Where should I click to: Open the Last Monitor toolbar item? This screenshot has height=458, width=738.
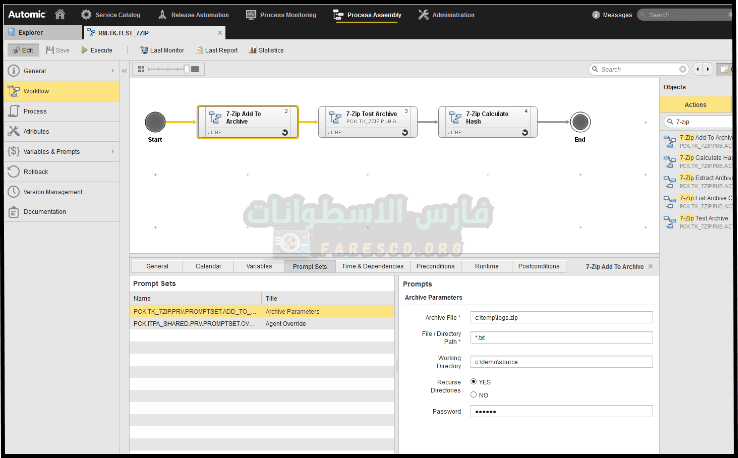pos(161,50)
